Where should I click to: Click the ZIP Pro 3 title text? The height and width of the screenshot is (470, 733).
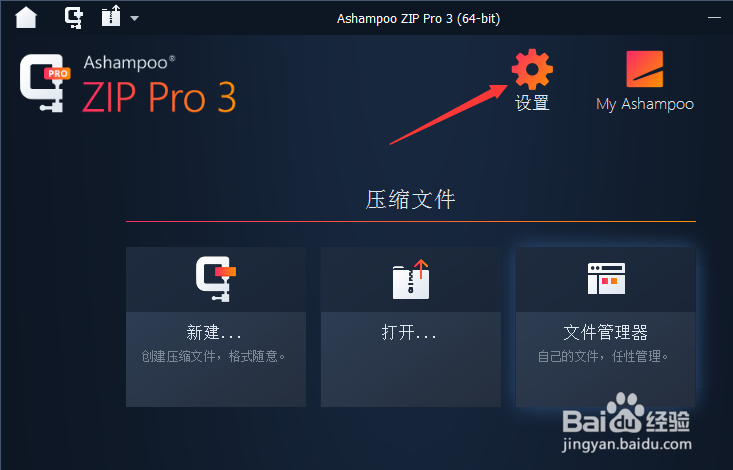(x=159, y=97)
